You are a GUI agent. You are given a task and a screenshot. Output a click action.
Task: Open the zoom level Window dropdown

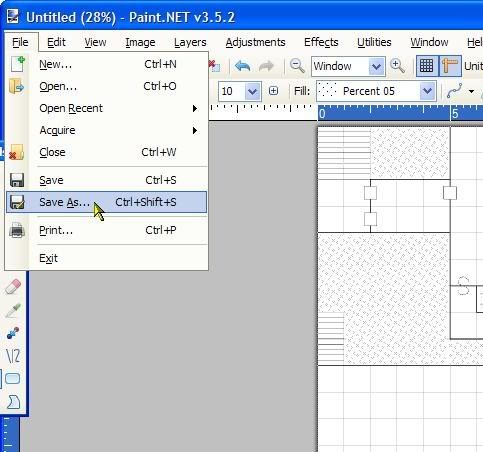click(376, 67)
